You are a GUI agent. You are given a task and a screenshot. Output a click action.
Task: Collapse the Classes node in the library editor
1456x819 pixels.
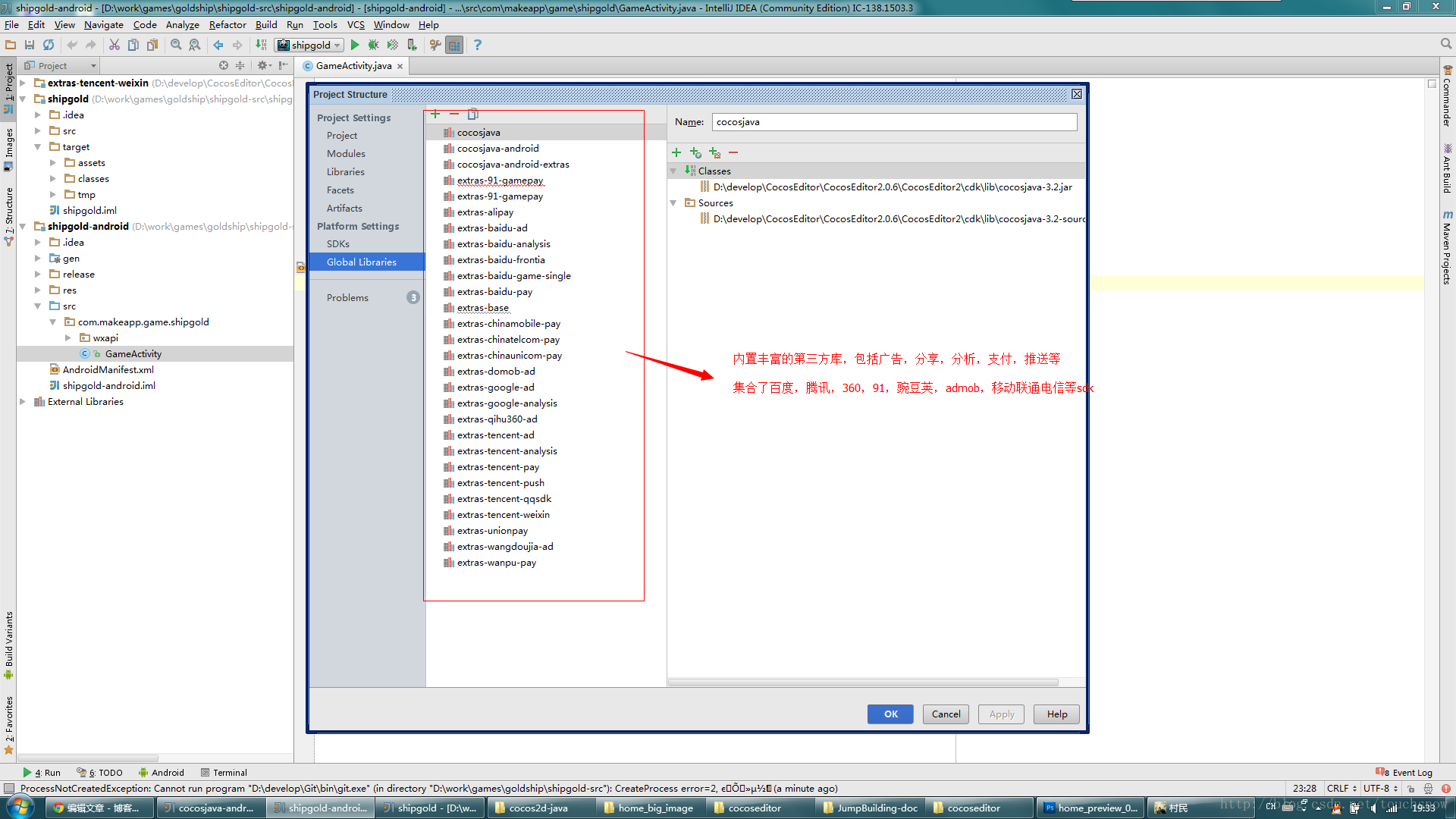click(x=673, y=171)
